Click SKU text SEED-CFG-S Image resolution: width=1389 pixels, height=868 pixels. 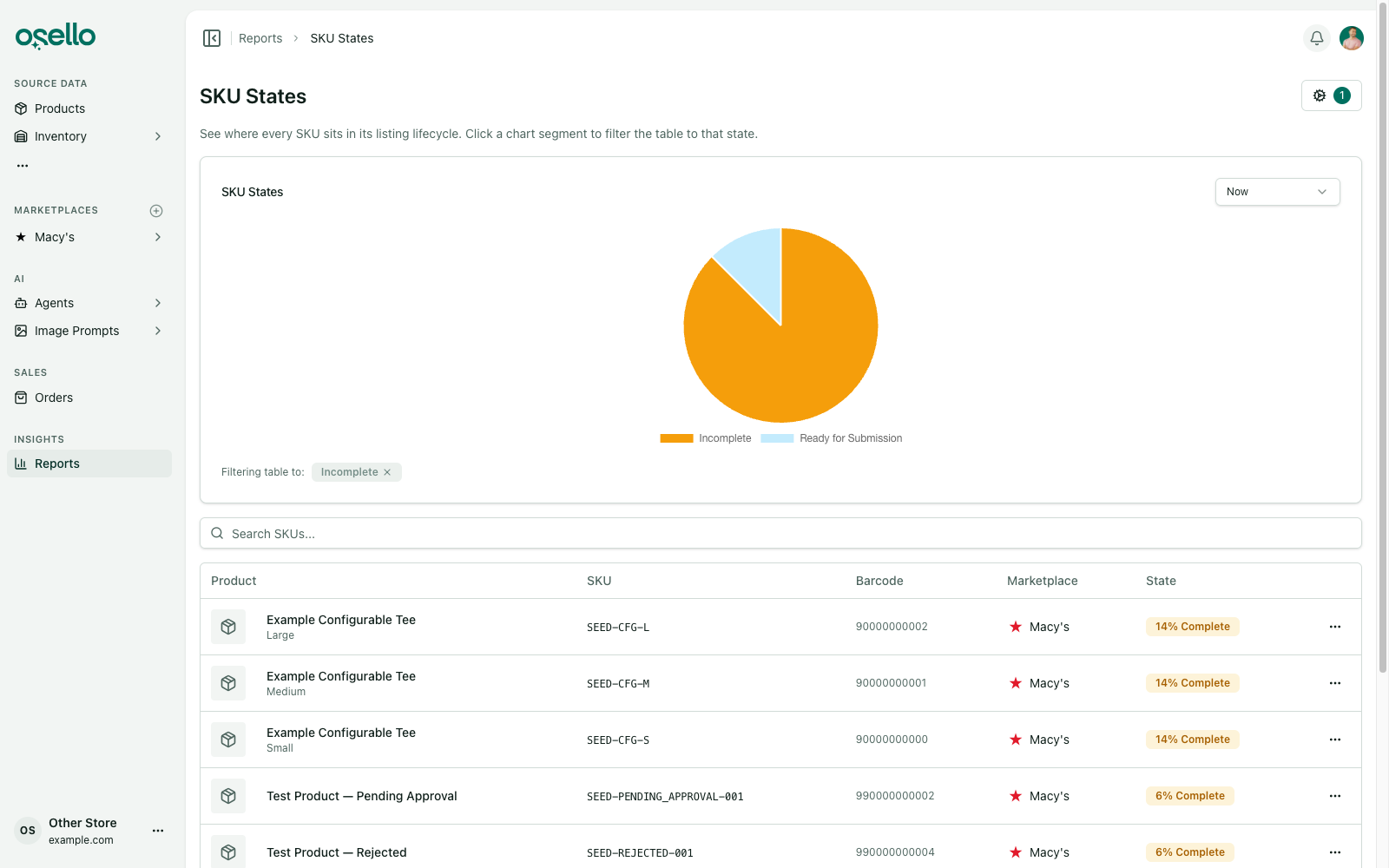pos(618,740)
